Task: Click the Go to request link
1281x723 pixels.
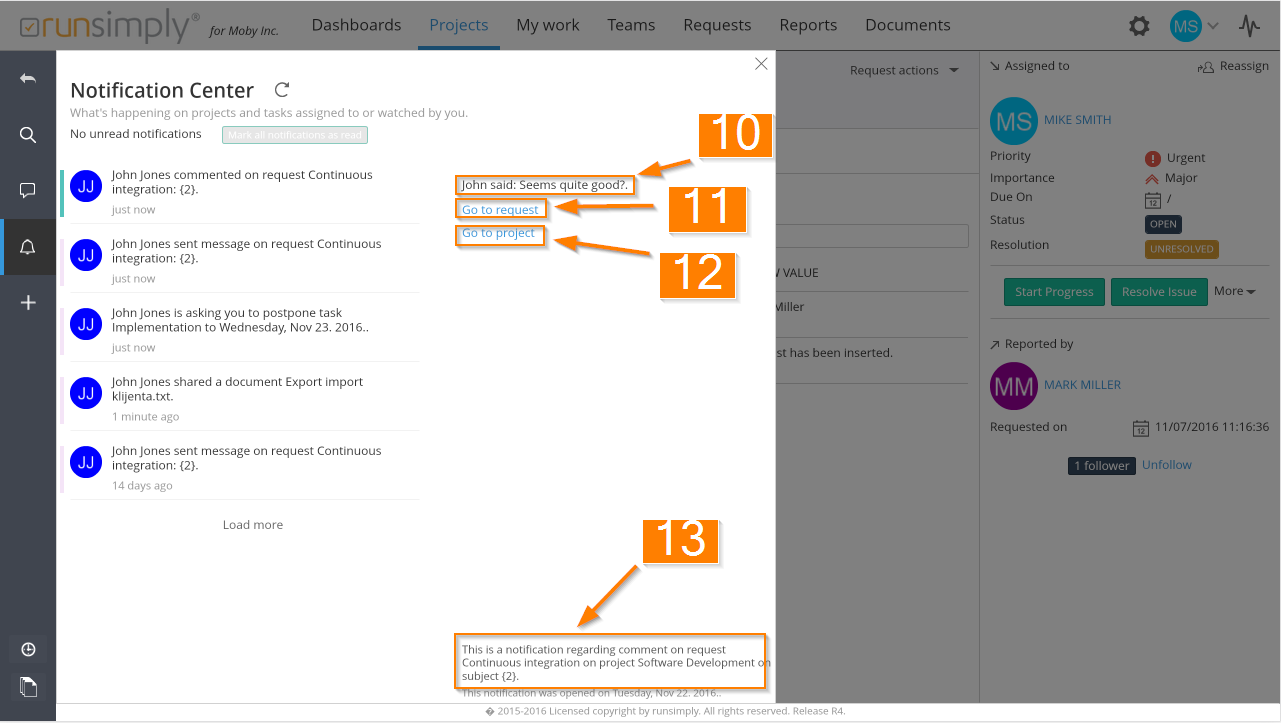Action: pyautogui.click(x=500, y=210)
